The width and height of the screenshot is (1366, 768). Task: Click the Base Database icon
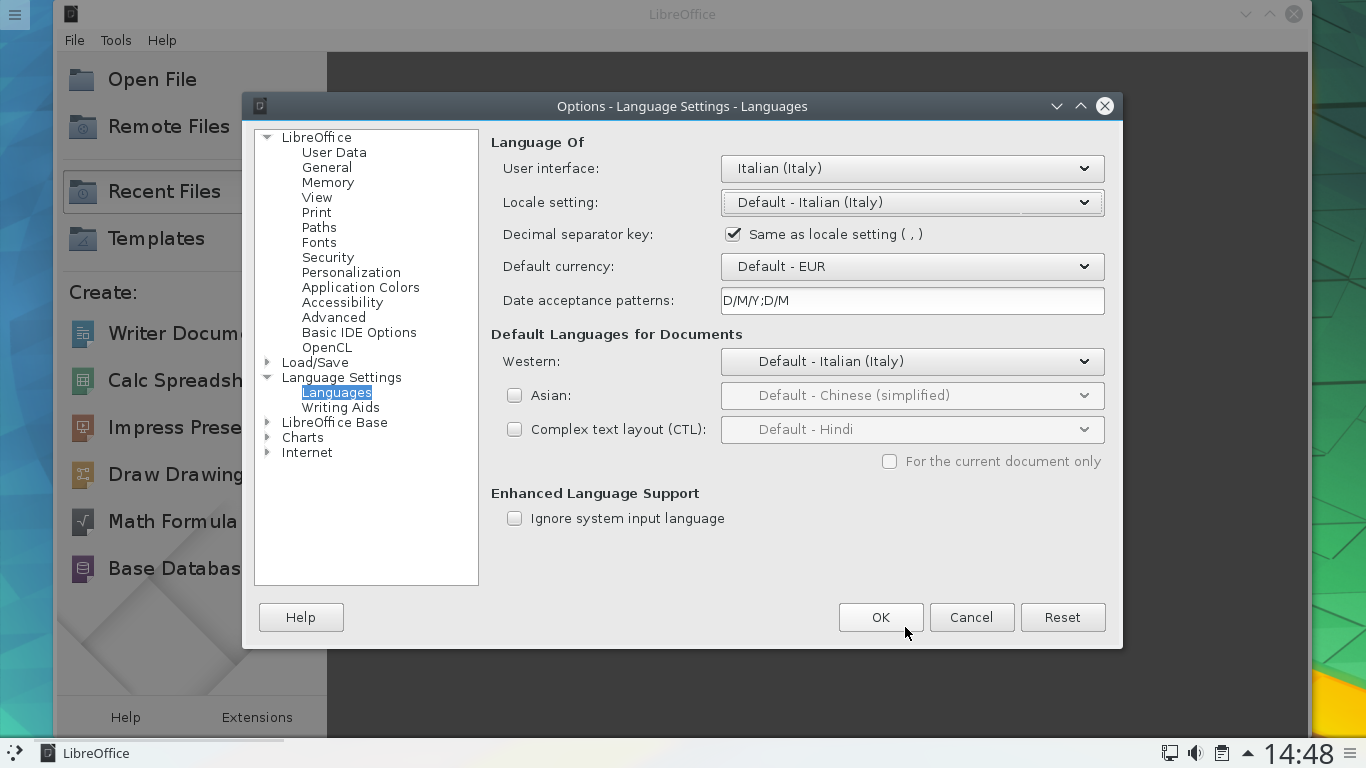[83, 568]
